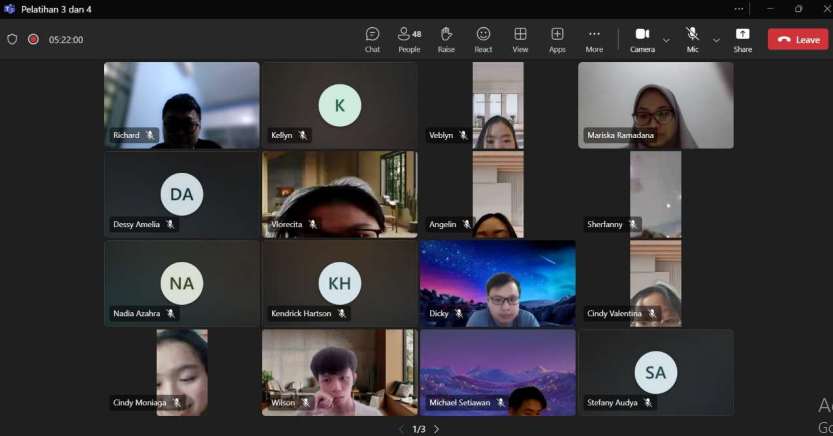Turn on the Camera

tap(641, 38)
